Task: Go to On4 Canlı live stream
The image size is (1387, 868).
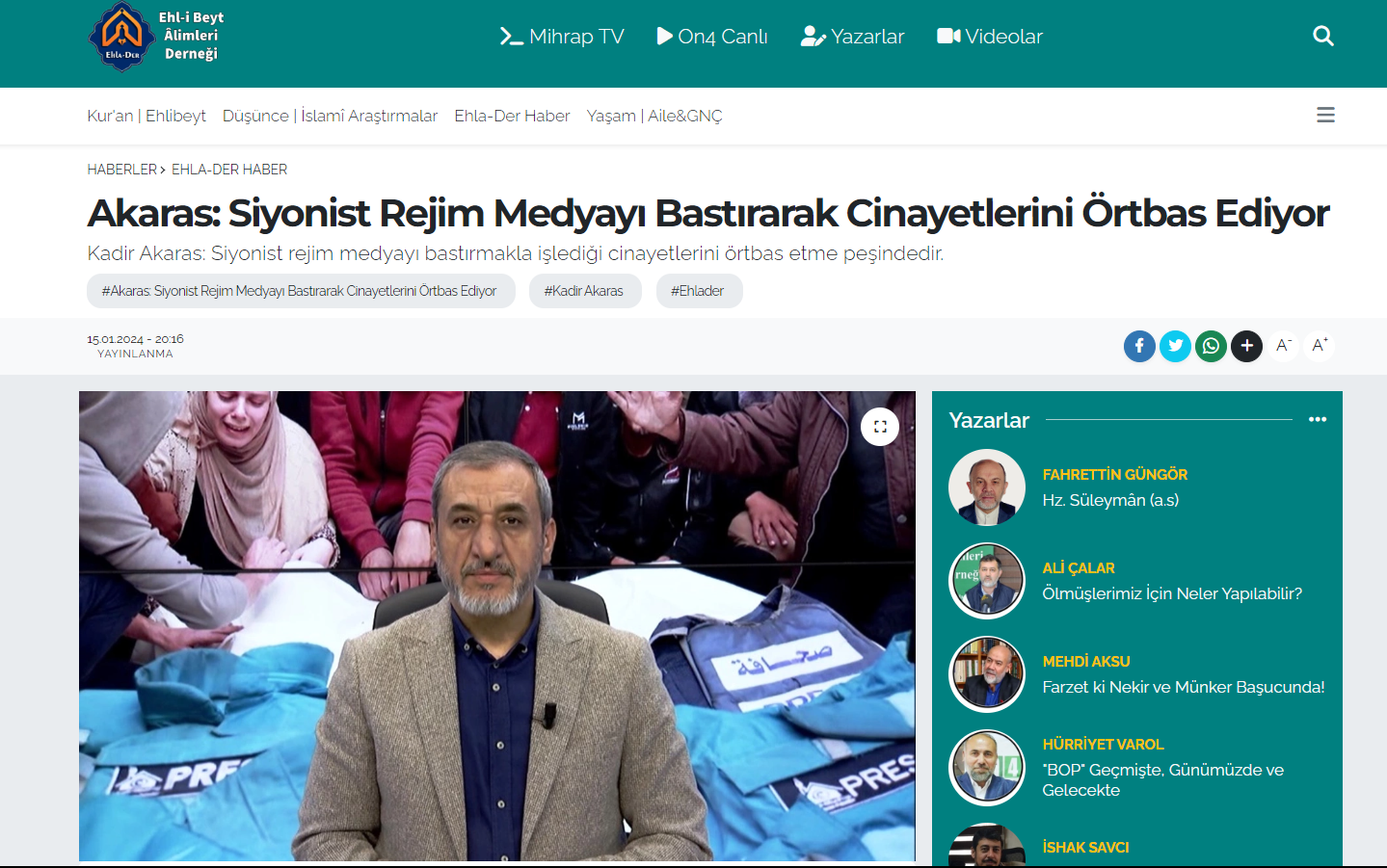Action: pos(712,37)
